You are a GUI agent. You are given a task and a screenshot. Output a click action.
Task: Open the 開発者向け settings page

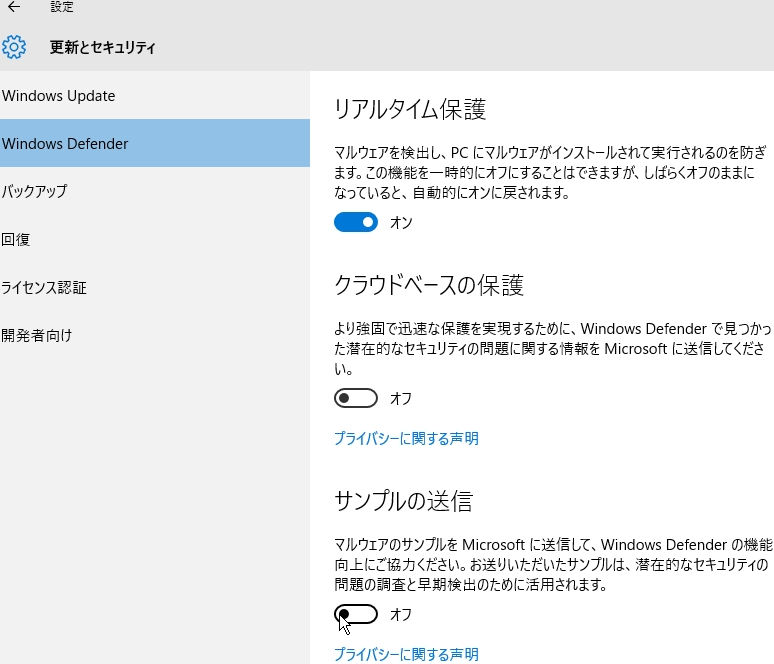[155, 335]
